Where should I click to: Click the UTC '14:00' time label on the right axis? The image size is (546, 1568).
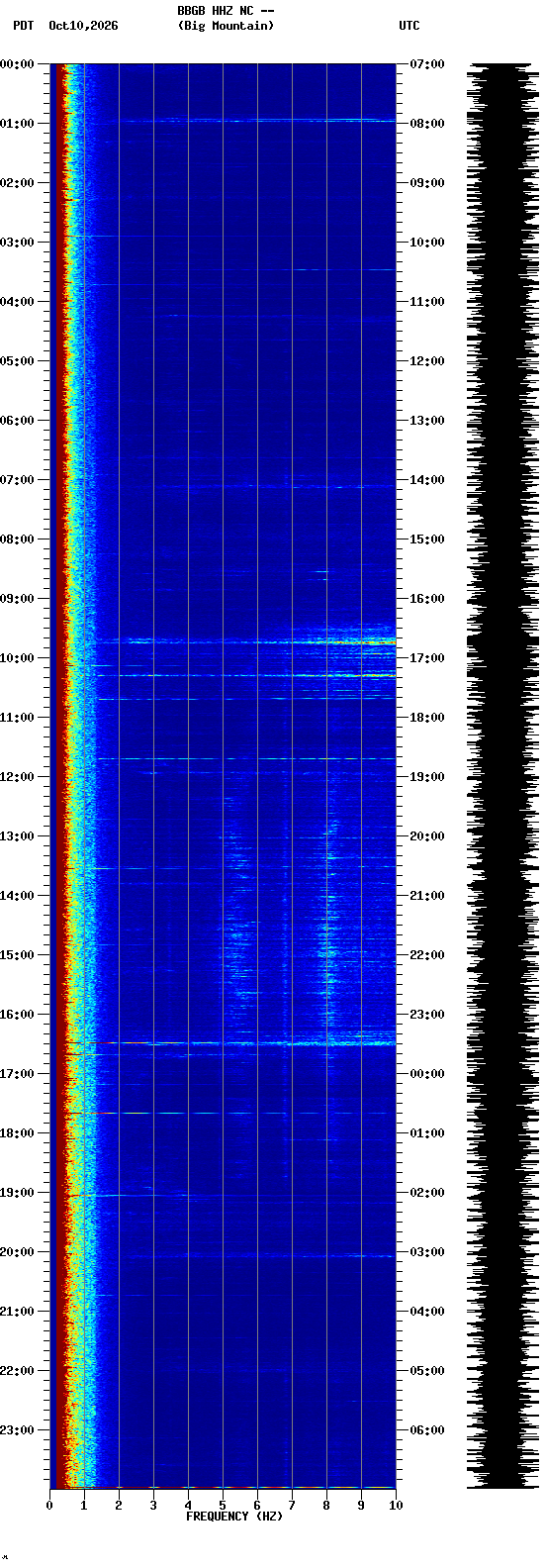427,480
